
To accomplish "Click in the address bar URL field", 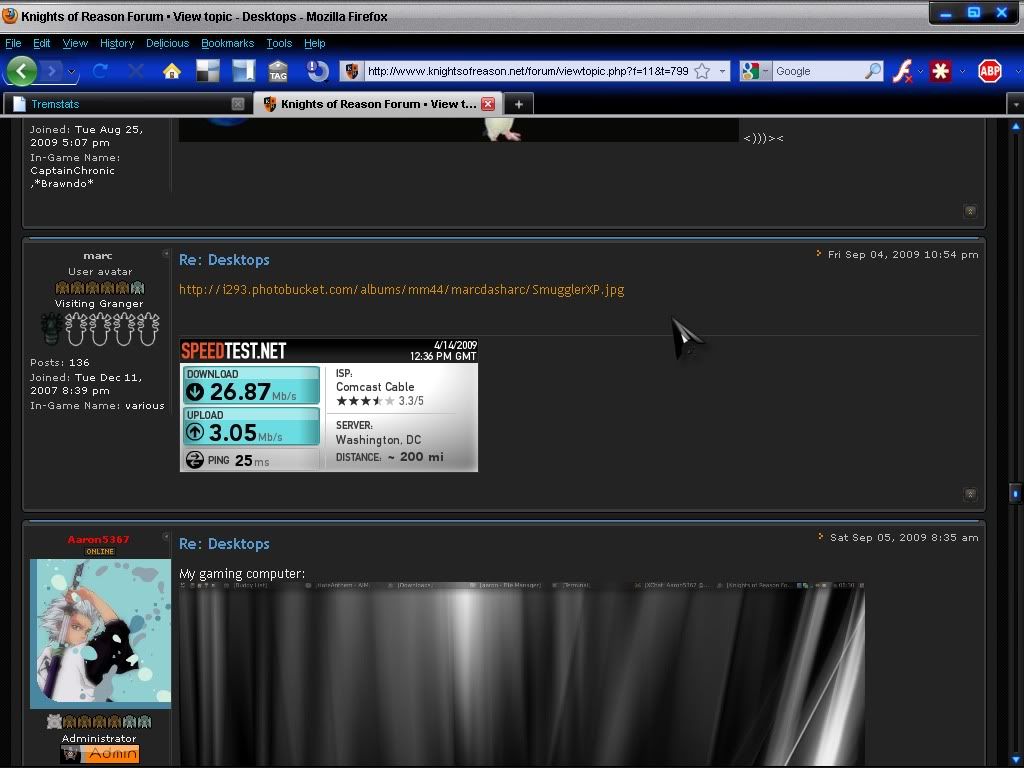I will pos(528,71).
